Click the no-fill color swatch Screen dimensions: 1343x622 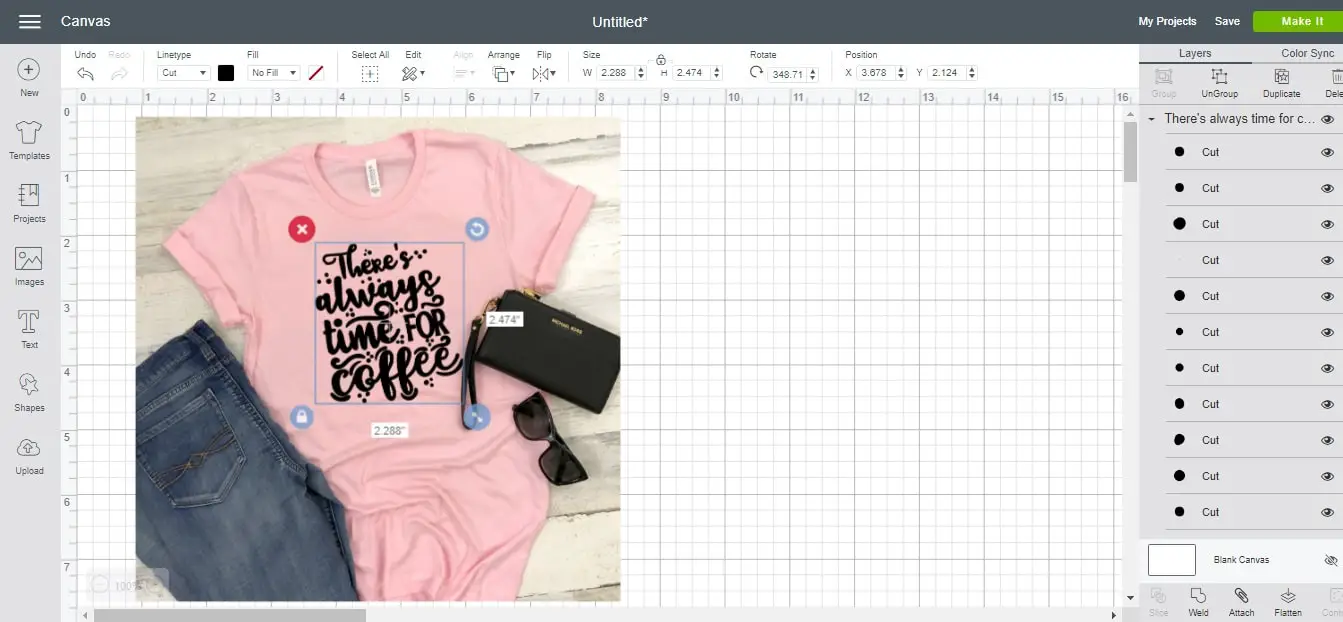pyautogui.click(x=316, y=73)
